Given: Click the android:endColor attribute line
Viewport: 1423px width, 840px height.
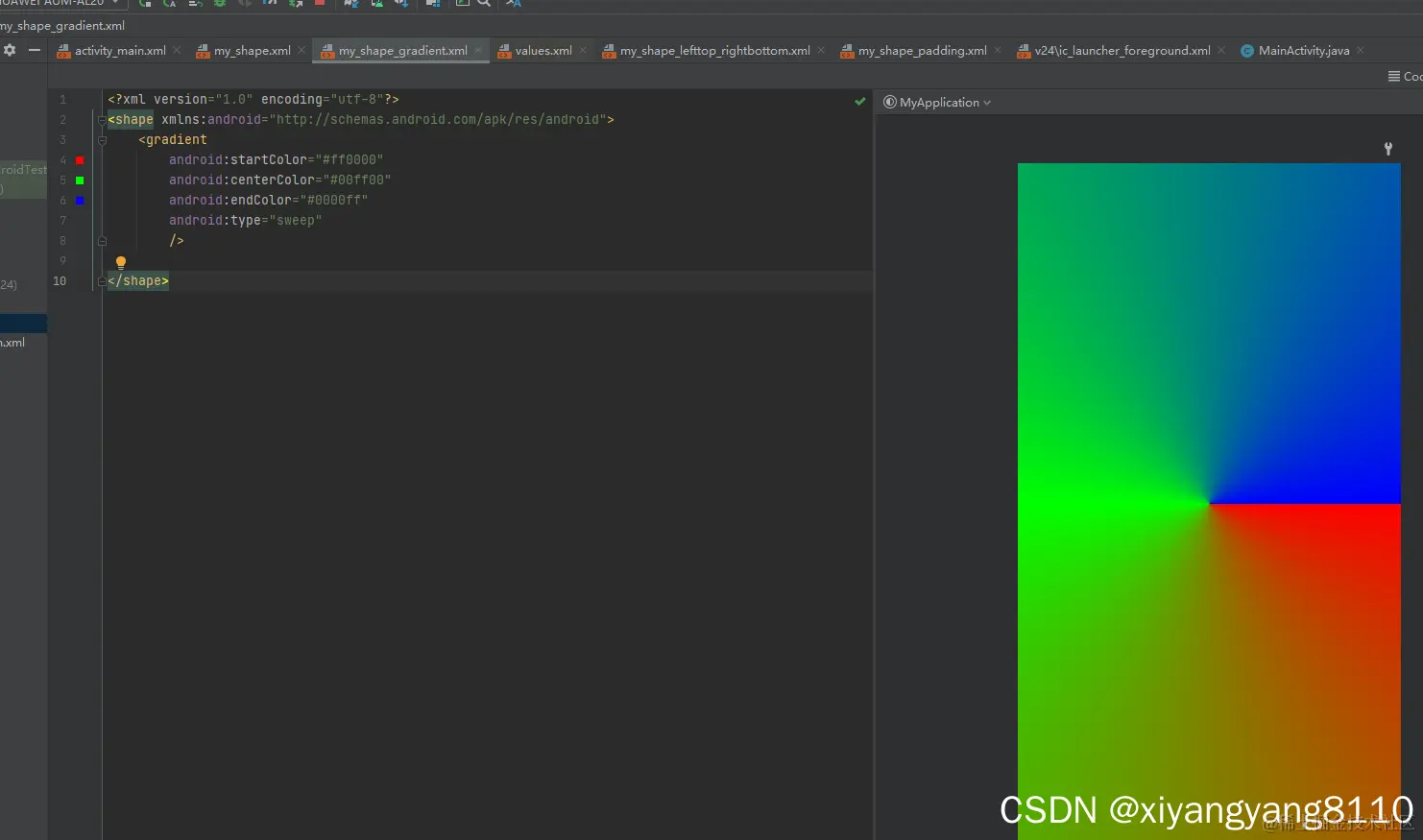Looking at the screenshot, I should tap(269, 201).
